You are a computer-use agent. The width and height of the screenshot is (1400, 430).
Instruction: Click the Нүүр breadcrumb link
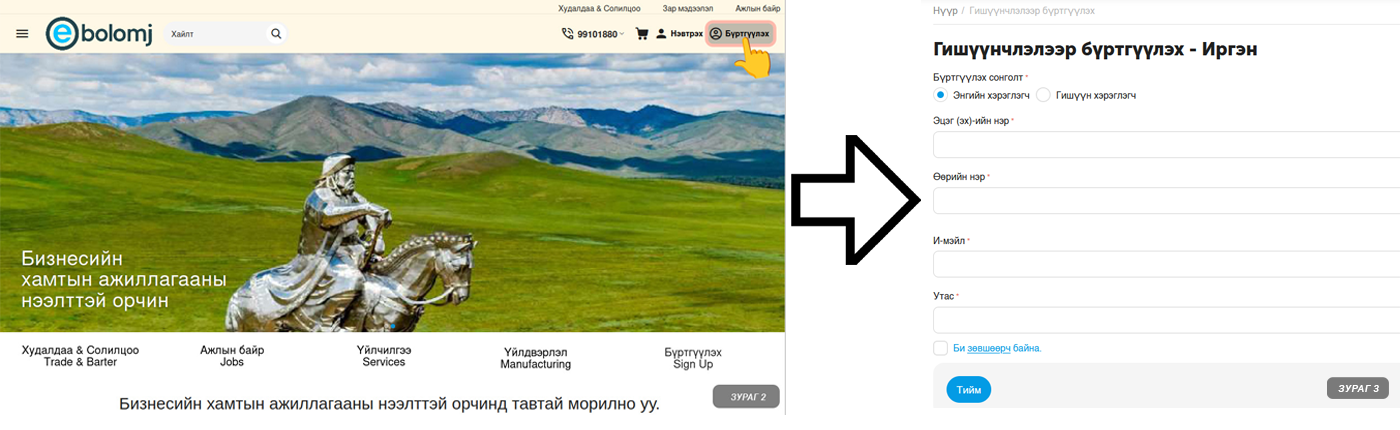tap(945, 10)
